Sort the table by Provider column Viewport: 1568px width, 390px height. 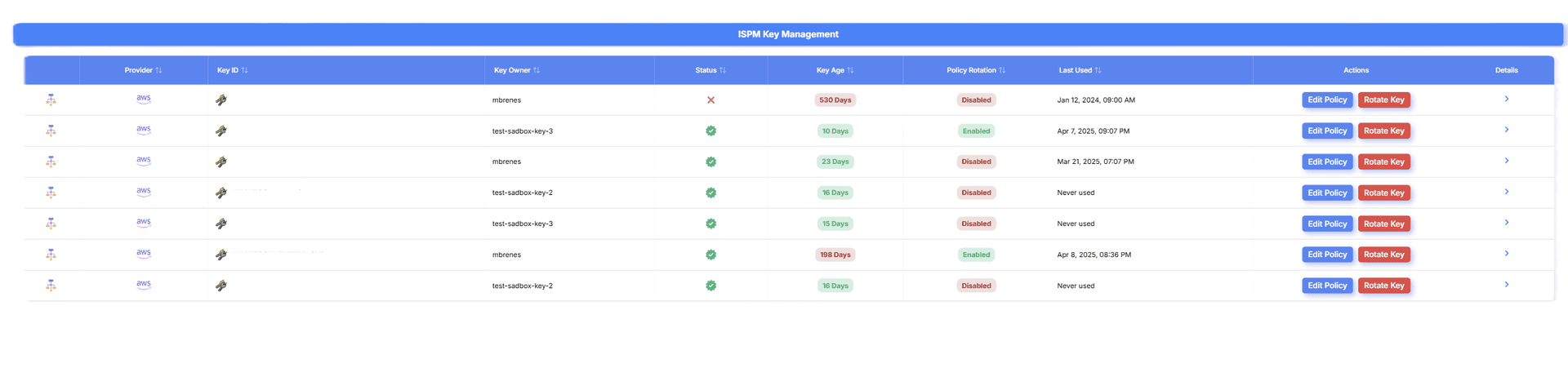143,70
